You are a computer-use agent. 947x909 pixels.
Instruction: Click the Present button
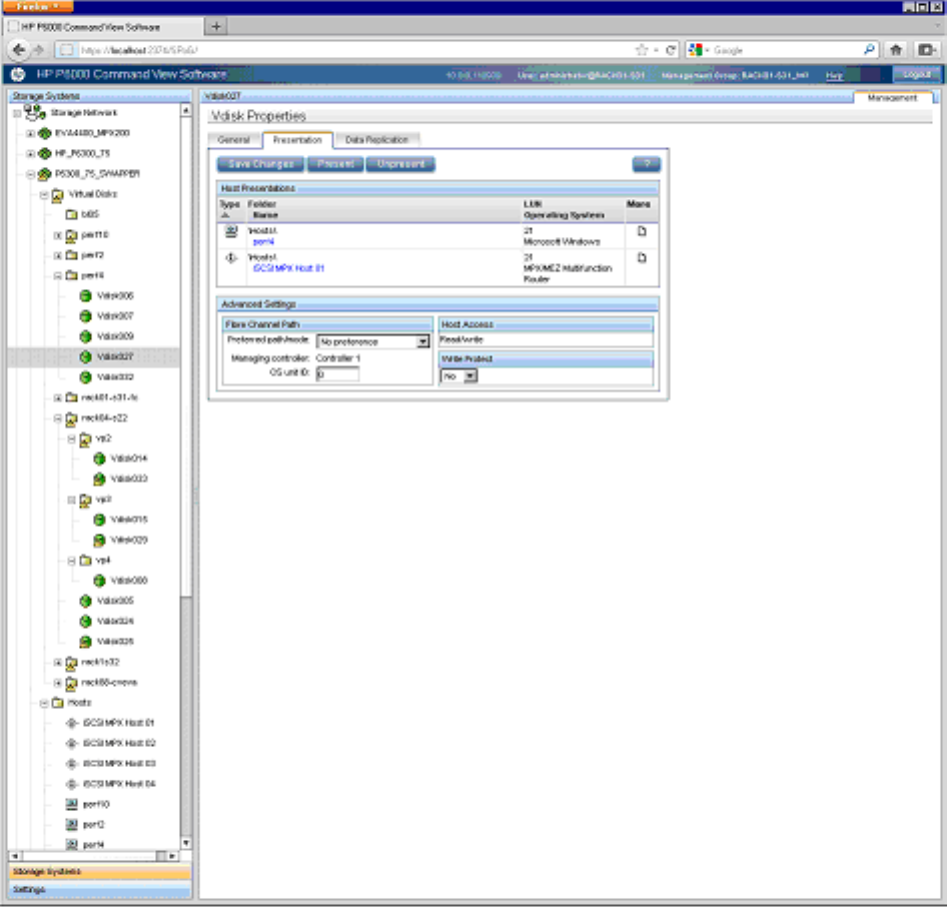pos(335,164)
